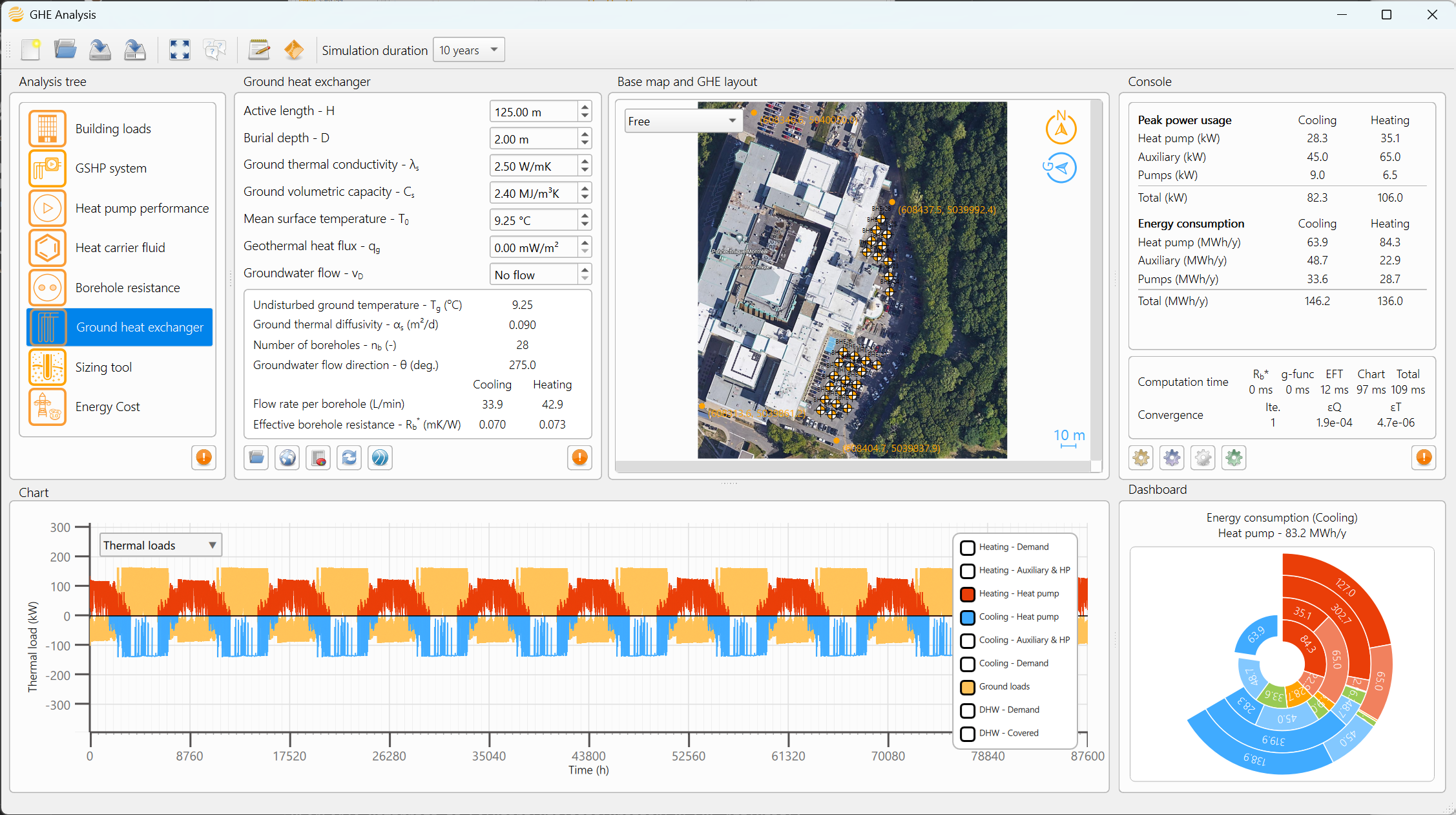The image size is (1456, 815).
Task: Hide the Ground loads series
Action: (968, 687)
